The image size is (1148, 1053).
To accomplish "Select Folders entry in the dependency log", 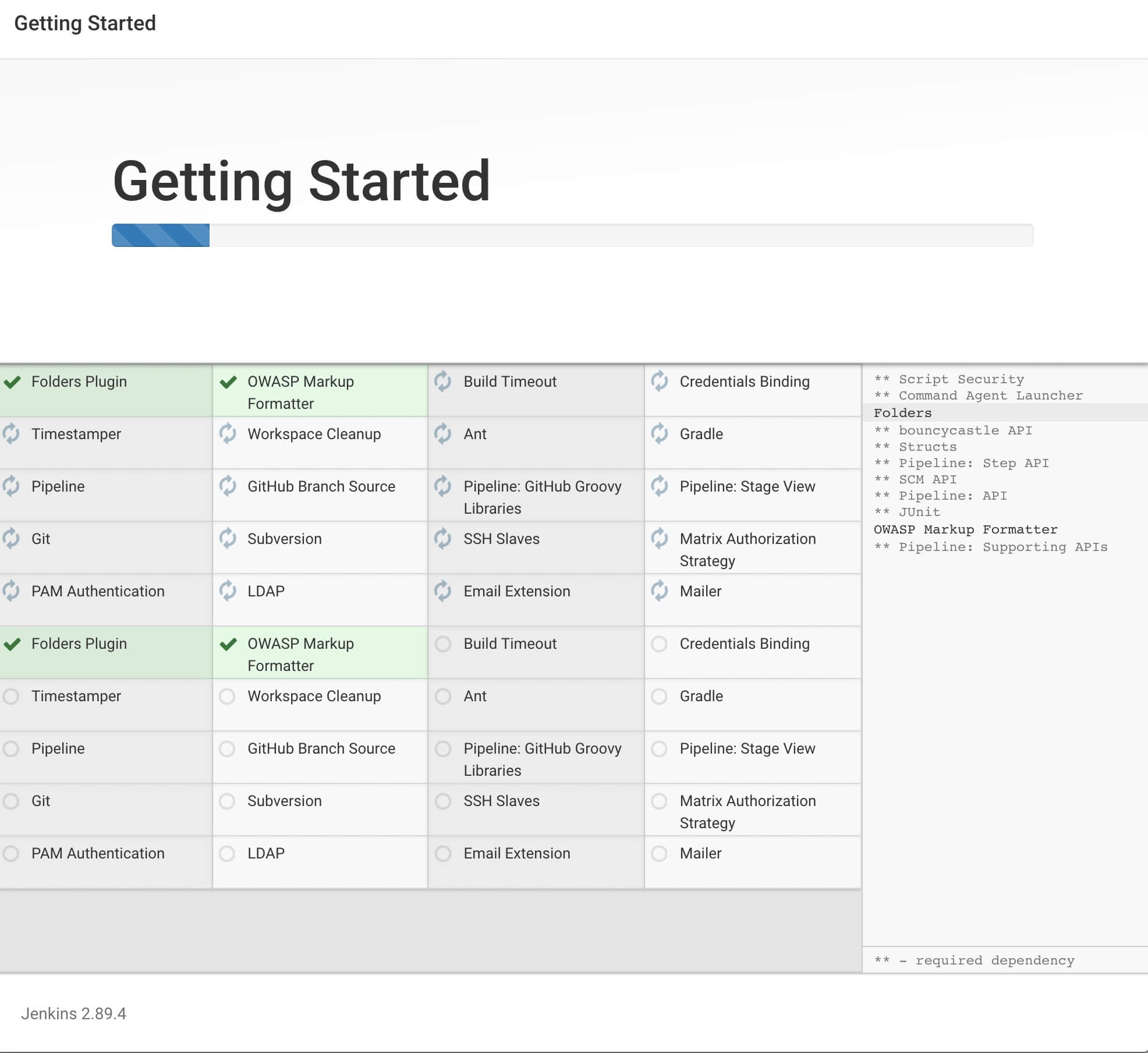I will (x=902, y=413).
